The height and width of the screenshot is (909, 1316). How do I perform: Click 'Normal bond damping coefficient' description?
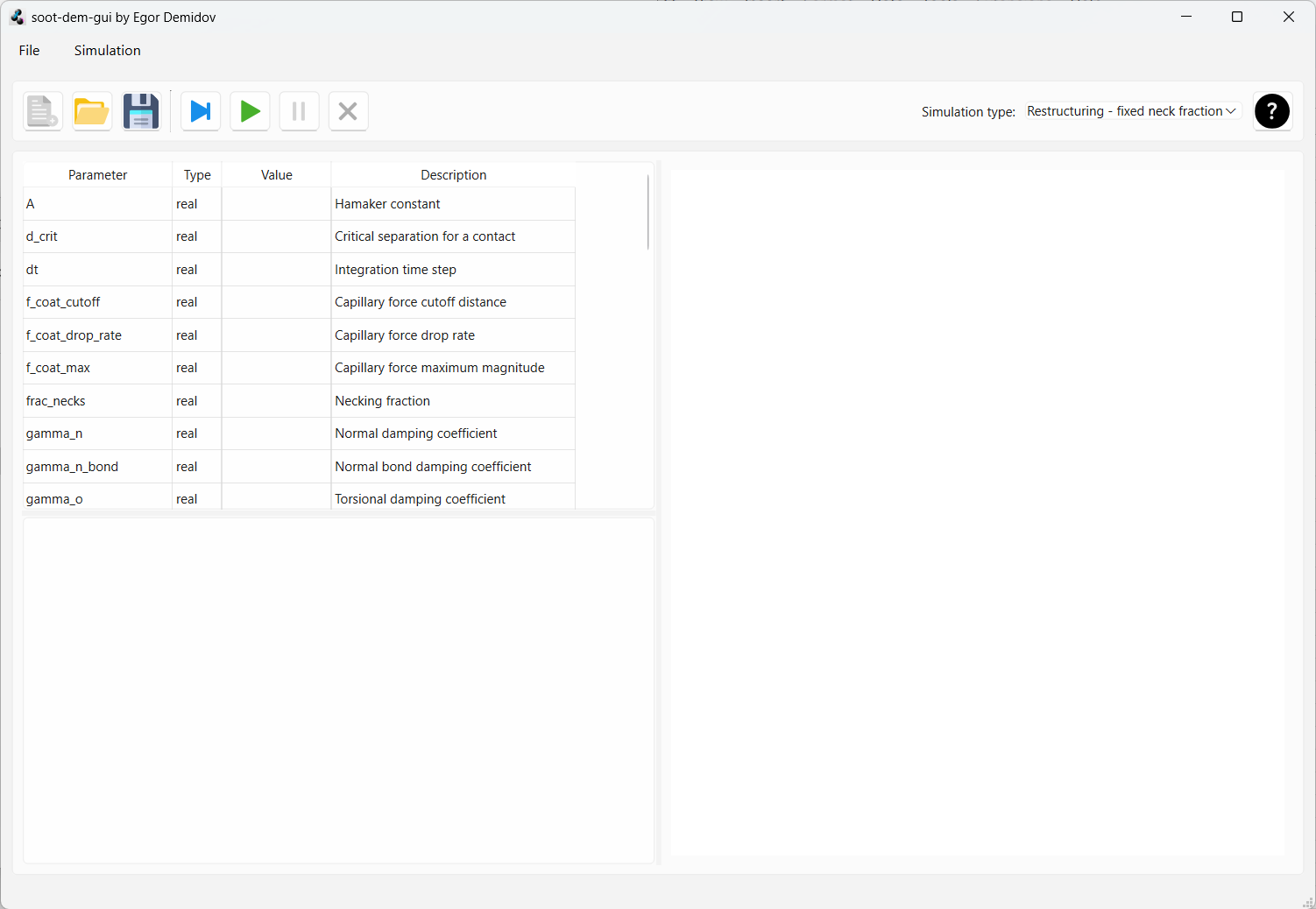tap(454, 467)
